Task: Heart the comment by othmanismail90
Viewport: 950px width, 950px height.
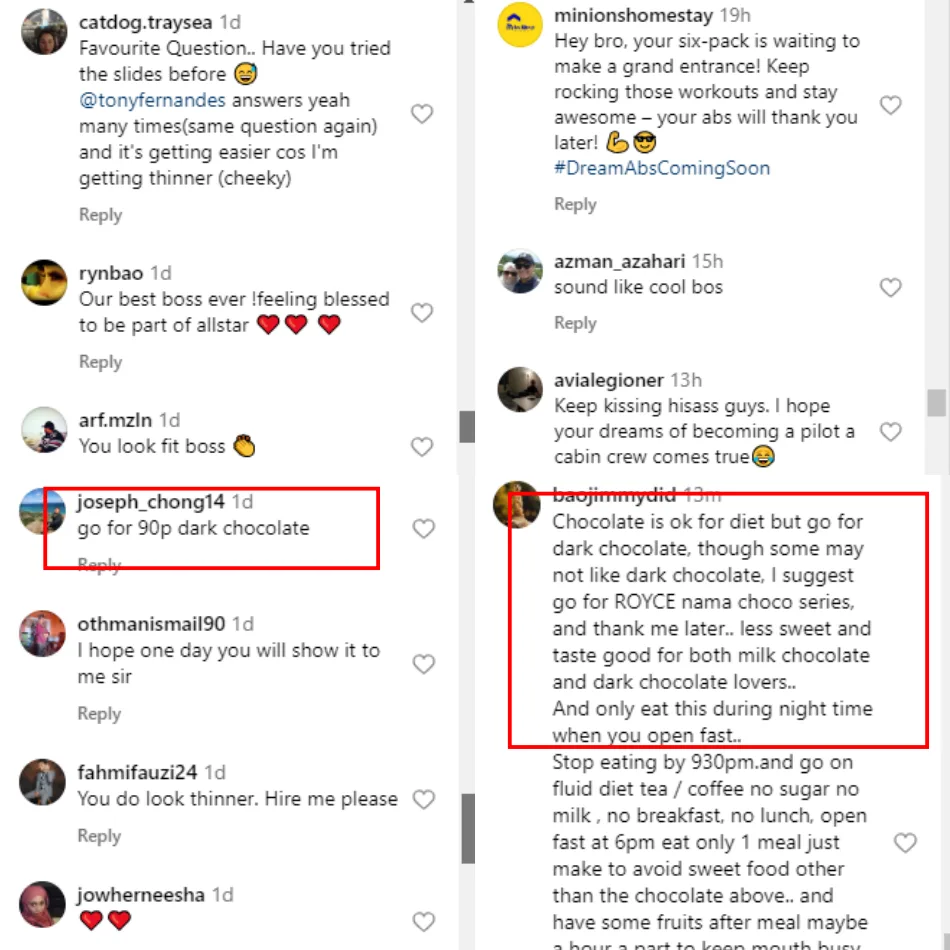Action: 424,664
